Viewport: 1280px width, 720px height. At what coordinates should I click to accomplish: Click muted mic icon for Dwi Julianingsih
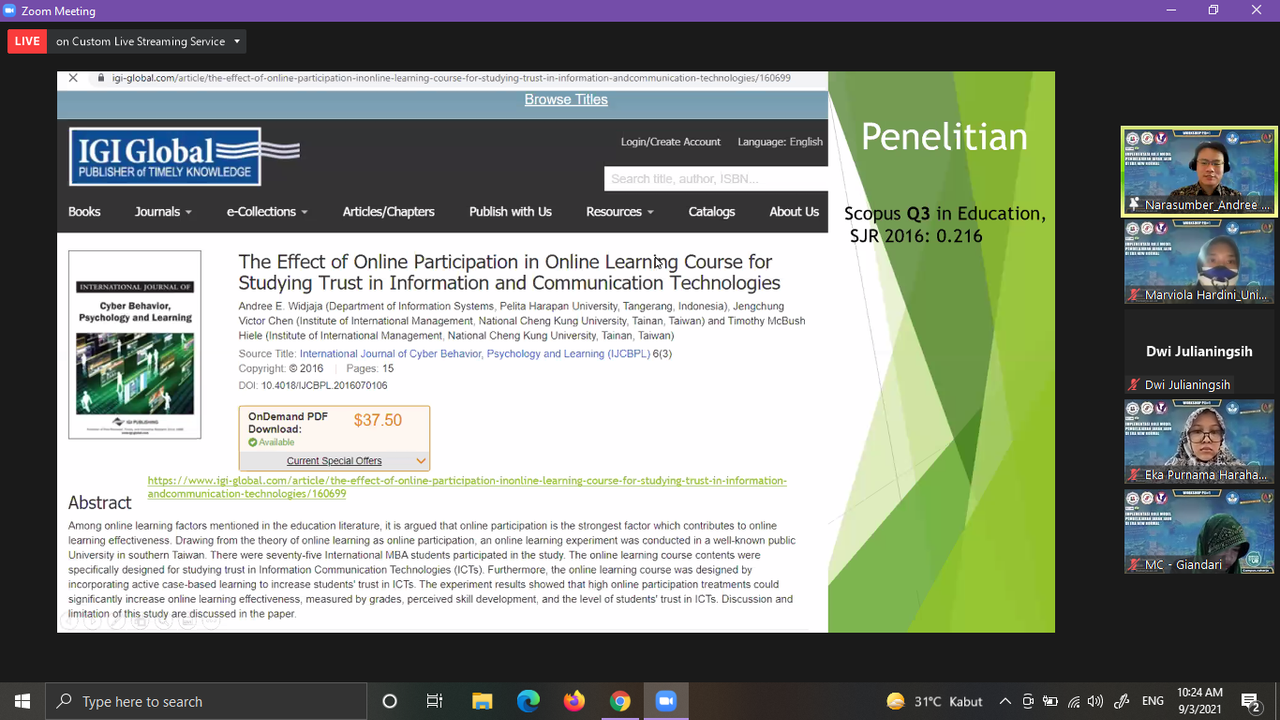(x=1134, y=385)
